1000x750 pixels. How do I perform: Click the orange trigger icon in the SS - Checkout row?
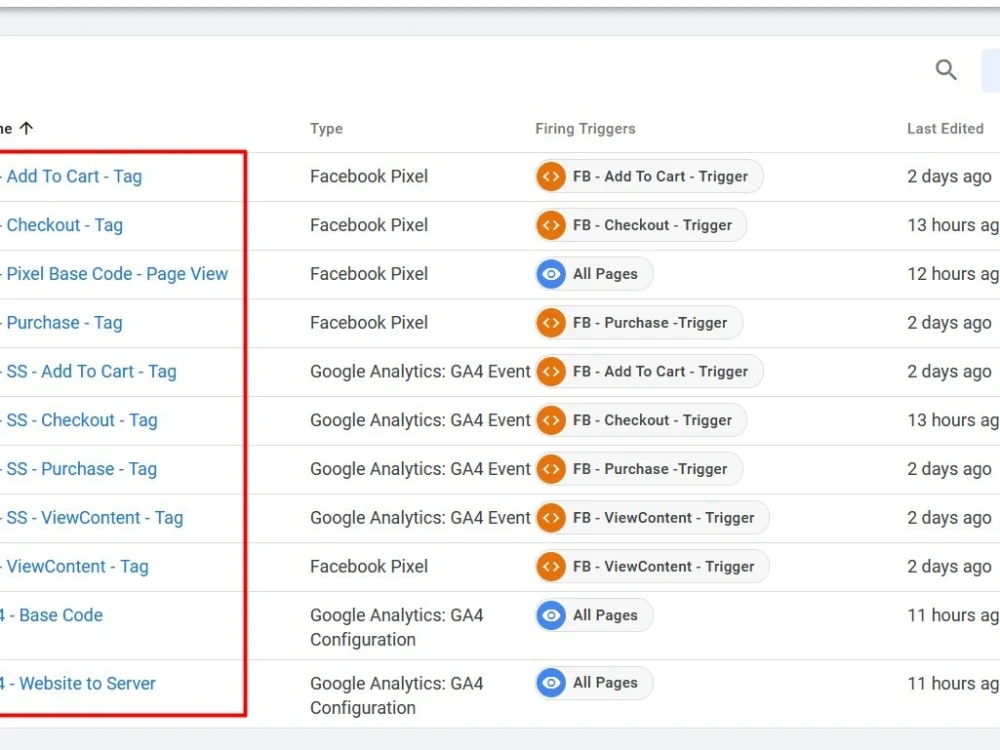(x=551, y=420)
